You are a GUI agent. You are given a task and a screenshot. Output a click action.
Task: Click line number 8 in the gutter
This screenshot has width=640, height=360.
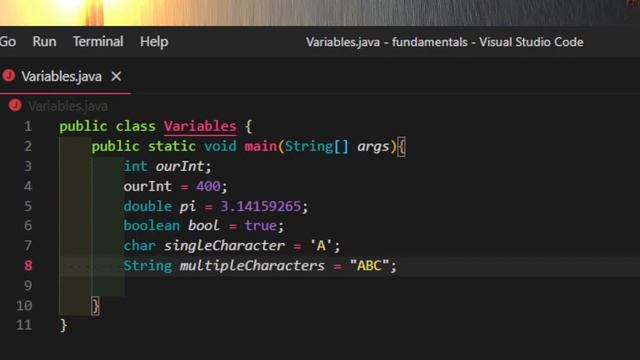[x=28, y=266]
